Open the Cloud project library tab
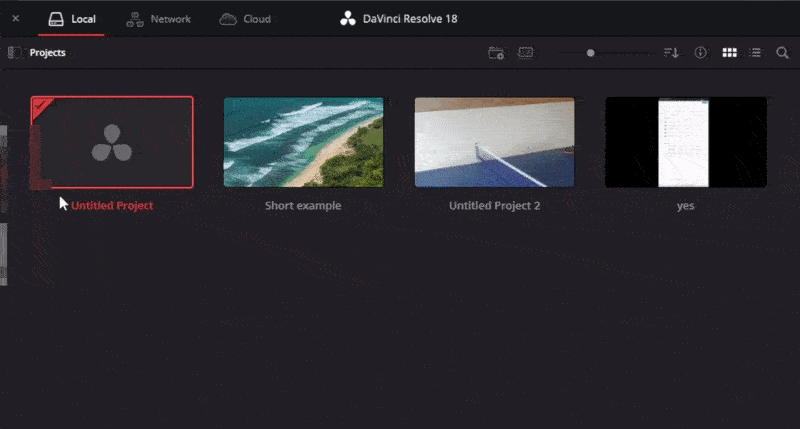 (x=245, y=19)
